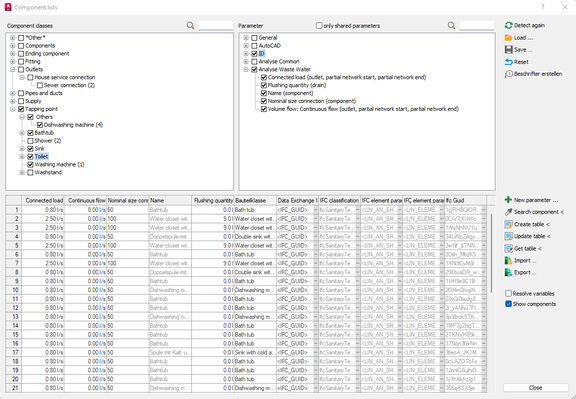
Task: Collapse the Tapping point tree node
Action: coord(12,109)
